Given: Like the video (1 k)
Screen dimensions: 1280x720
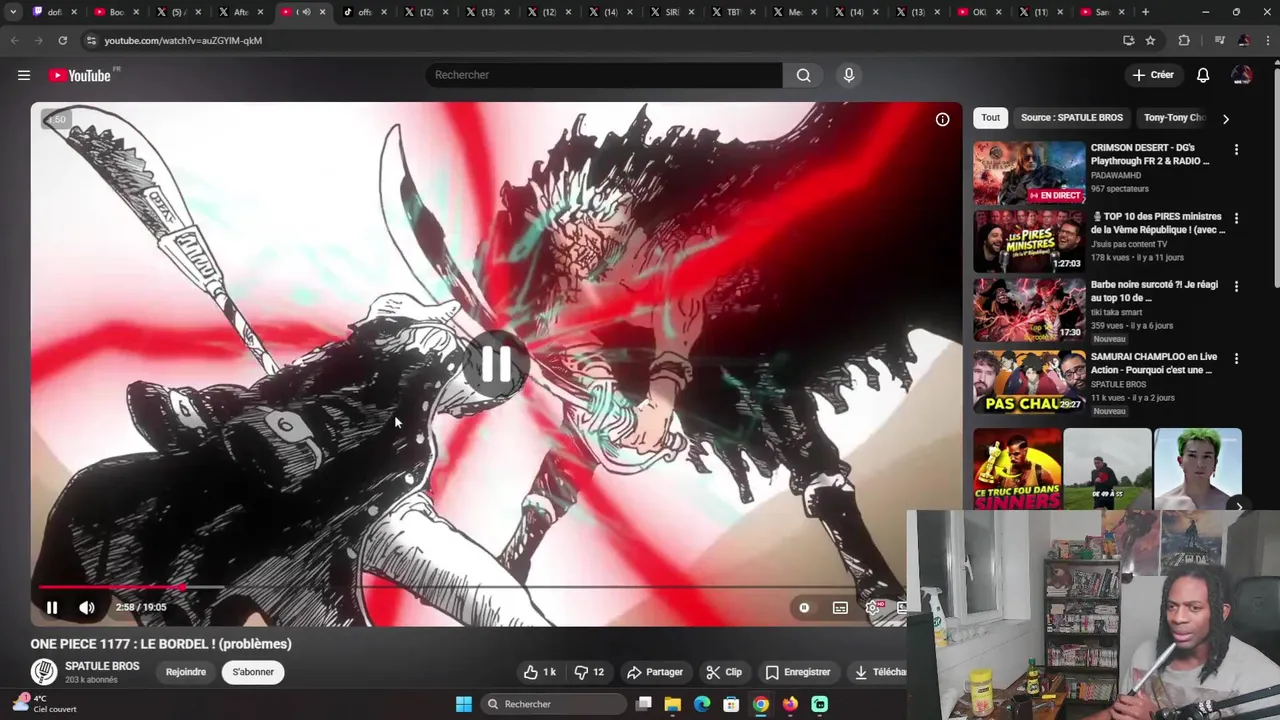Looking at the screenshot, I should [x=540, y=672].
